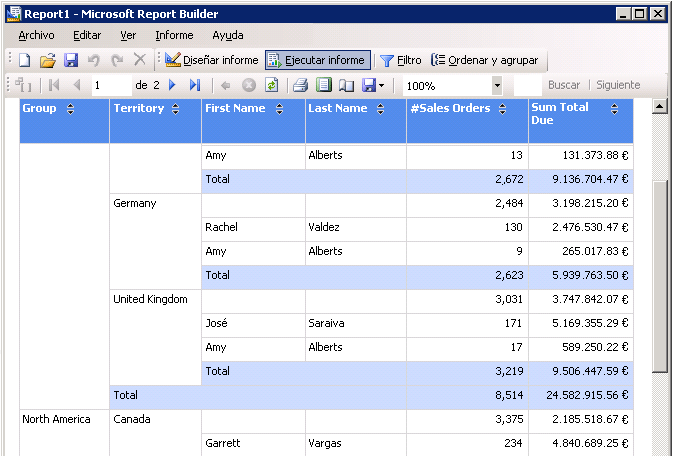Click the current page number field
The width and height of the screenshot is (673, 456).
[x=110, y=86]
